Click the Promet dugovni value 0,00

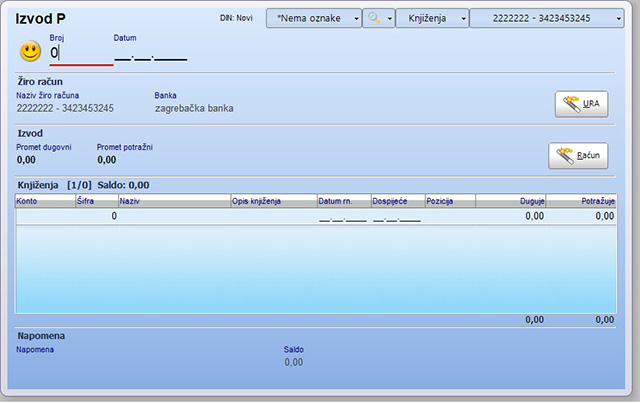click(x=26, y=160)
